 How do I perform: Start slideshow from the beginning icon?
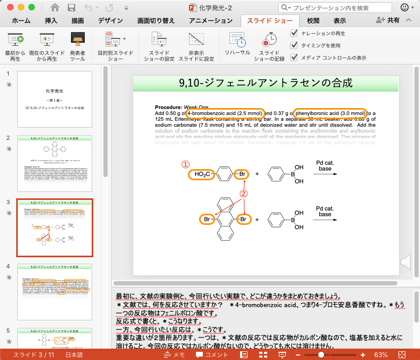point(15,40)
